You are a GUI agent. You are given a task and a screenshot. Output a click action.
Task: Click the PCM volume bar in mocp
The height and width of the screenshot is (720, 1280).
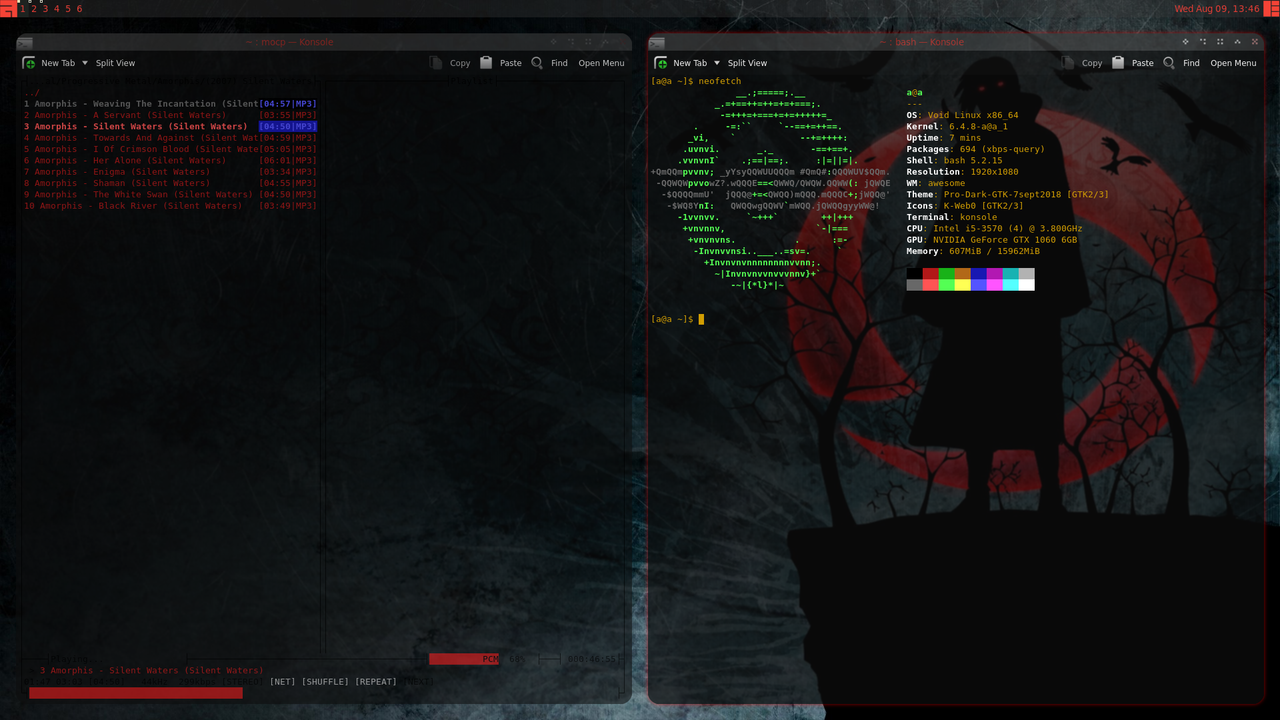pyautogui.click(x=465, y=659)
